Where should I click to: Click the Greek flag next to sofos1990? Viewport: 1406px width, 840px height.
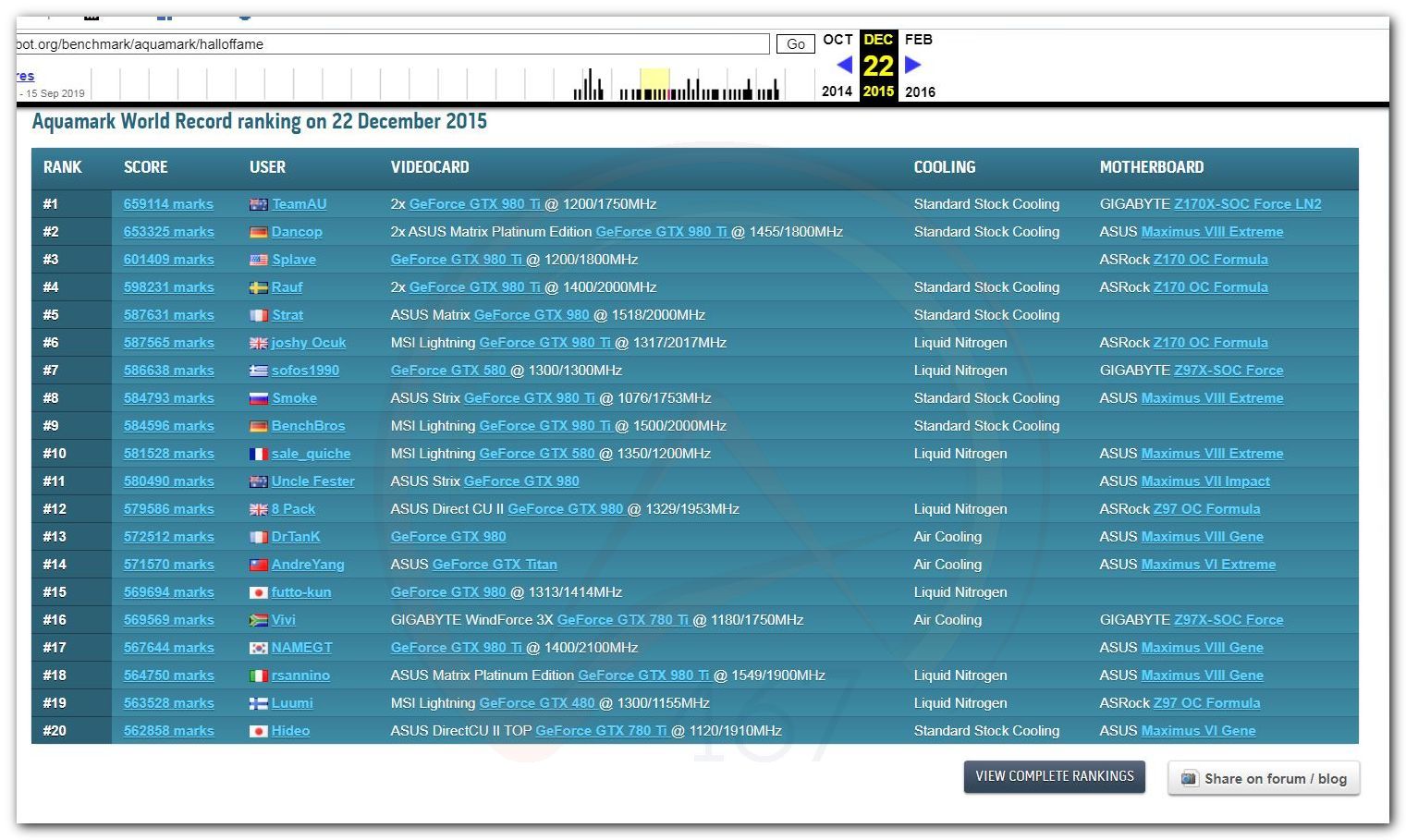coord(259,371)
